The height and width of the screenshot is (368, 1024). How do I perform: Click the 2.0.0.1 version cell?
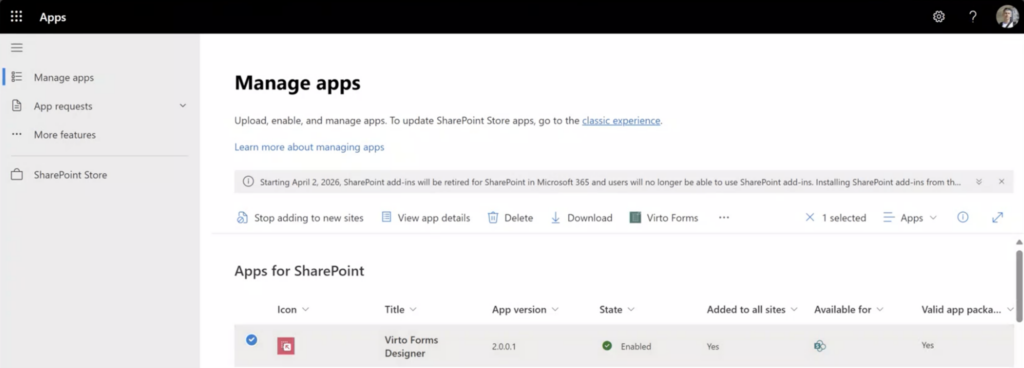[x=504, y=346]
